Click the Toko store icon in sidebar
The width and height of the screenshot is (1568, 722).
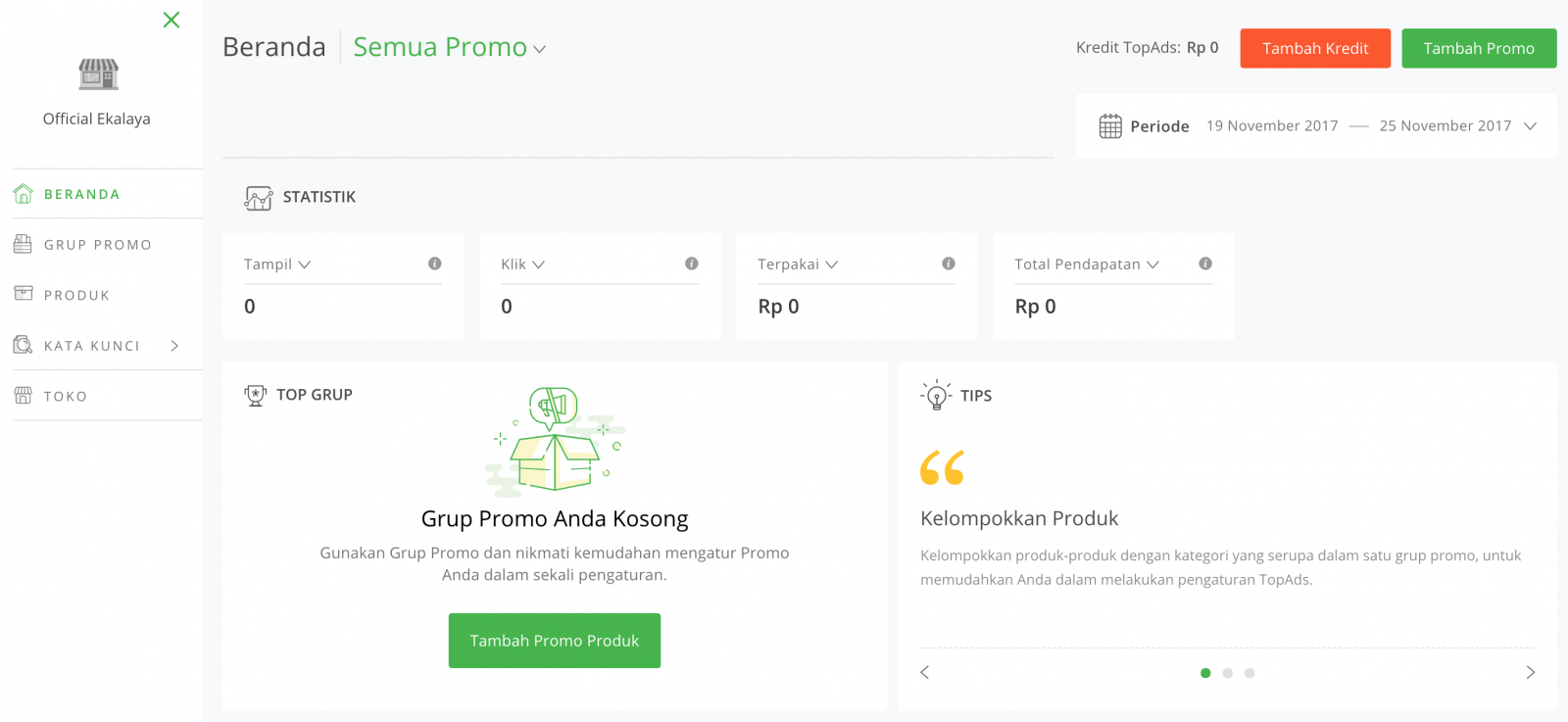(x=24, y=396)
